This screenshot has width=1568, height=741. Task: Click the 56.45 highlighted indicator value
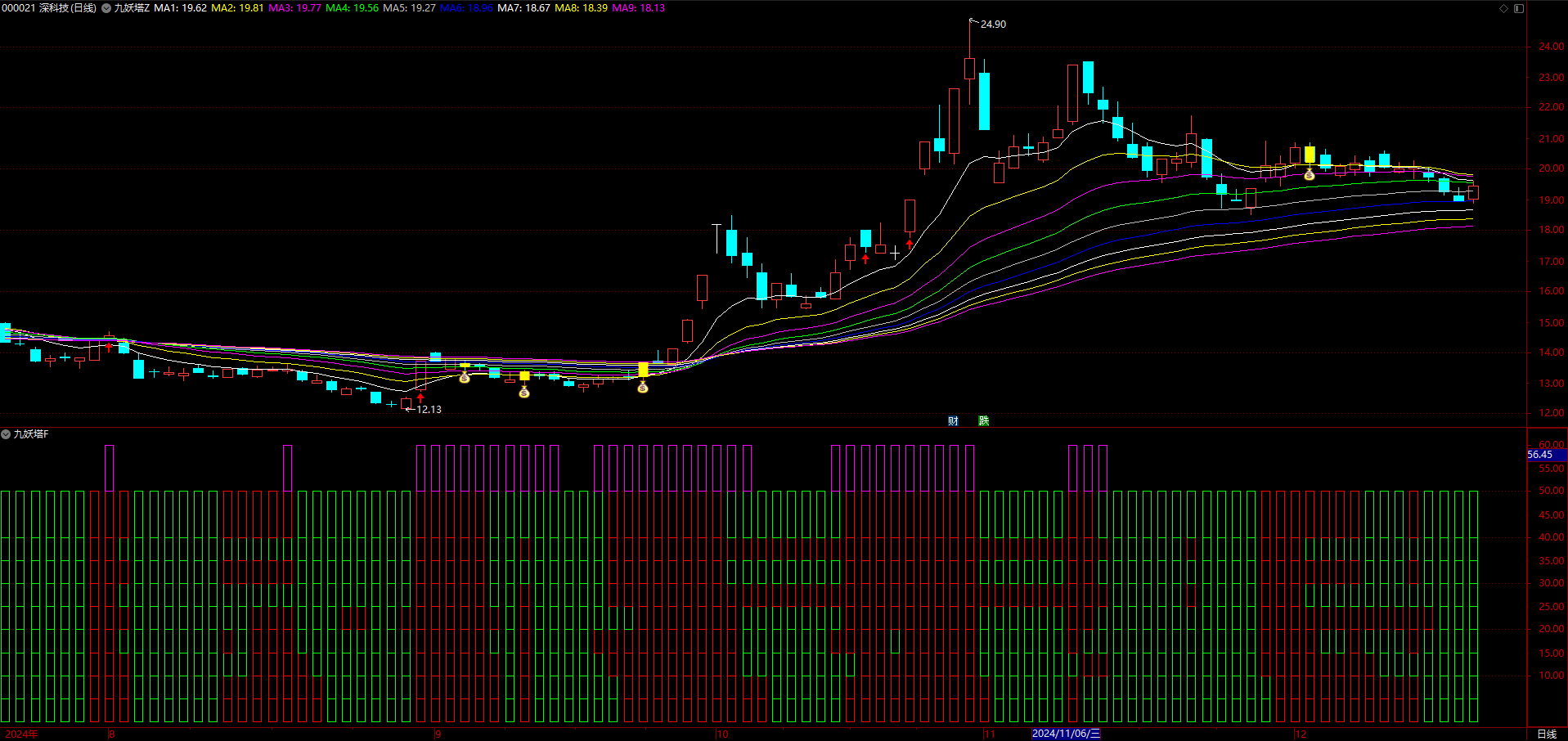(1539, 455)
